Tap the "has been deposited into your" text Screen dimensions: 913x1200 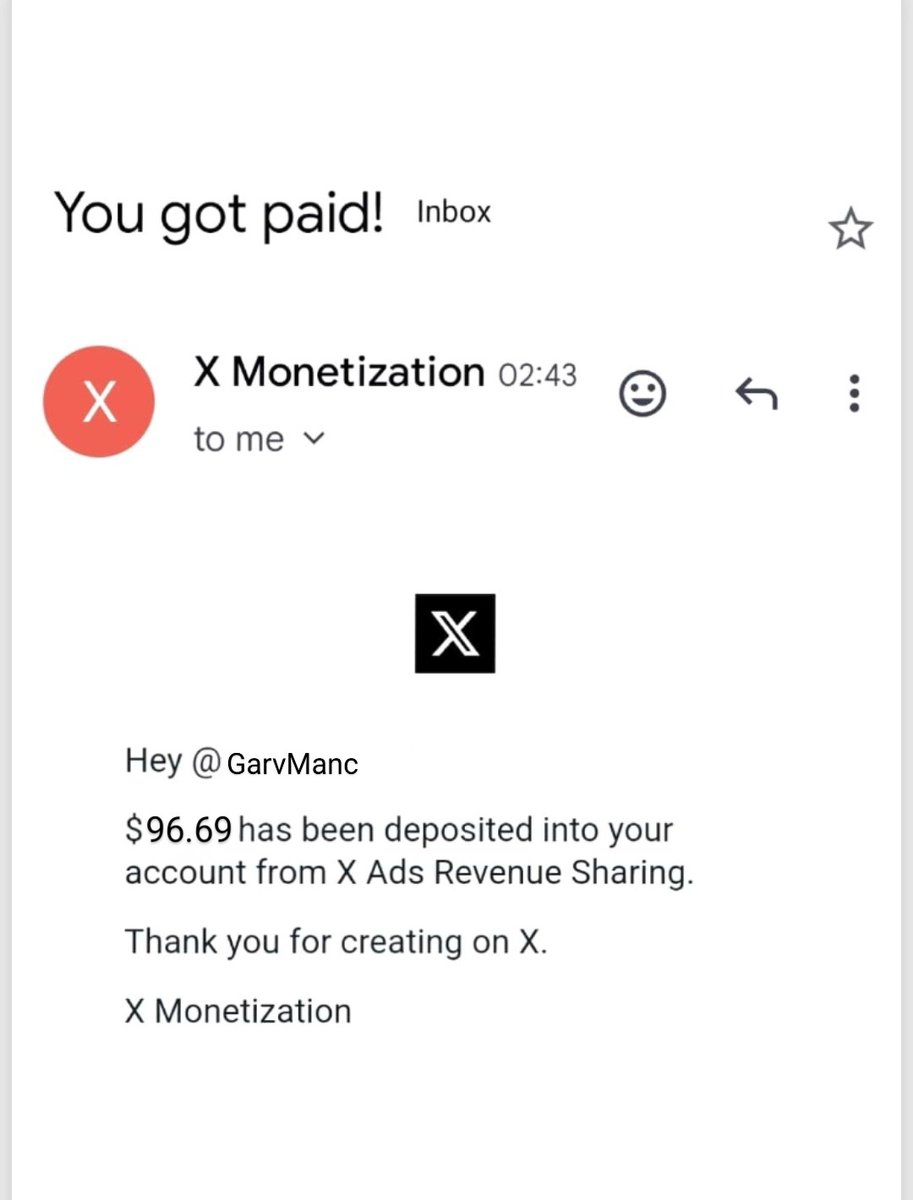pos(456,831)
